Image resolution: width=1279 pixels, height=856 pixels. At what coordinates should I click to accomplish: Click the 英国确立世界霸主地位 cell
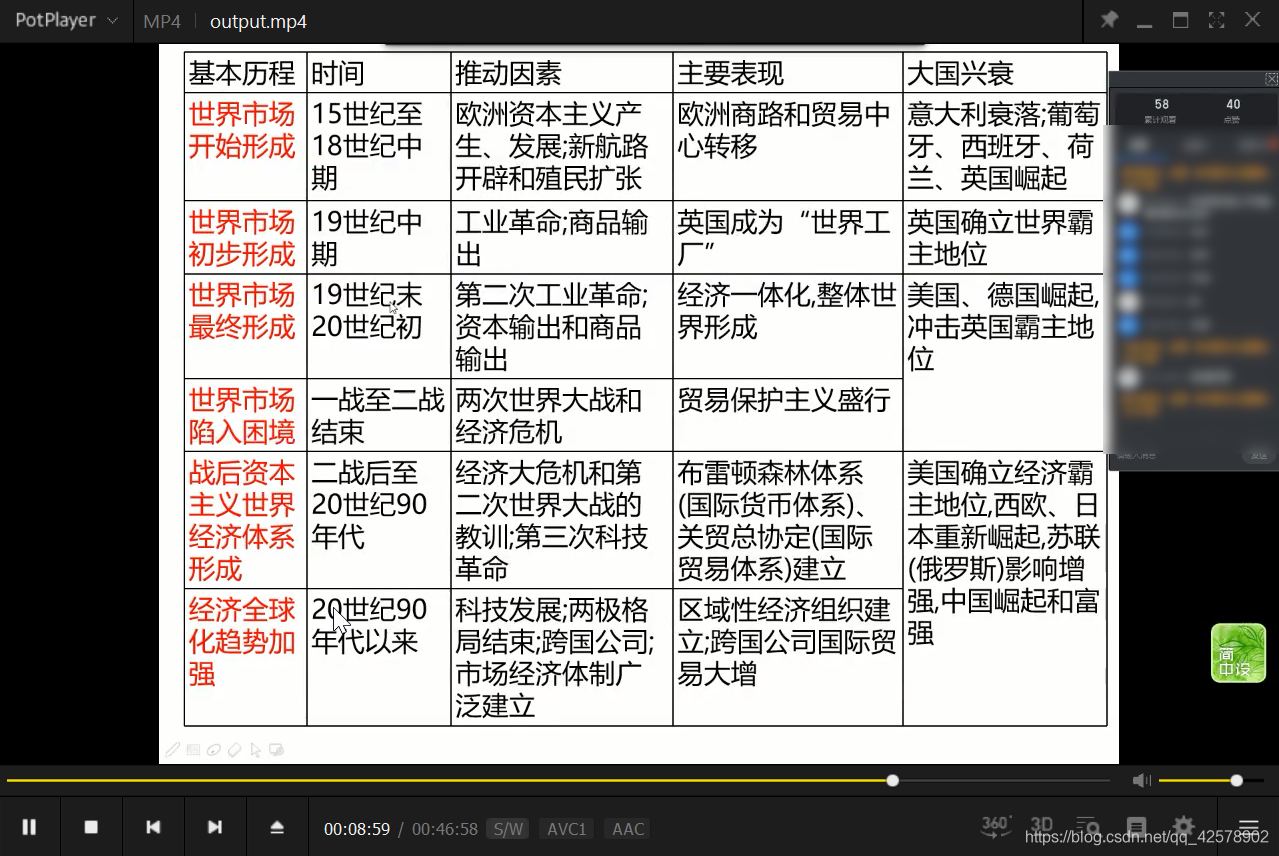click(1005, 237)
